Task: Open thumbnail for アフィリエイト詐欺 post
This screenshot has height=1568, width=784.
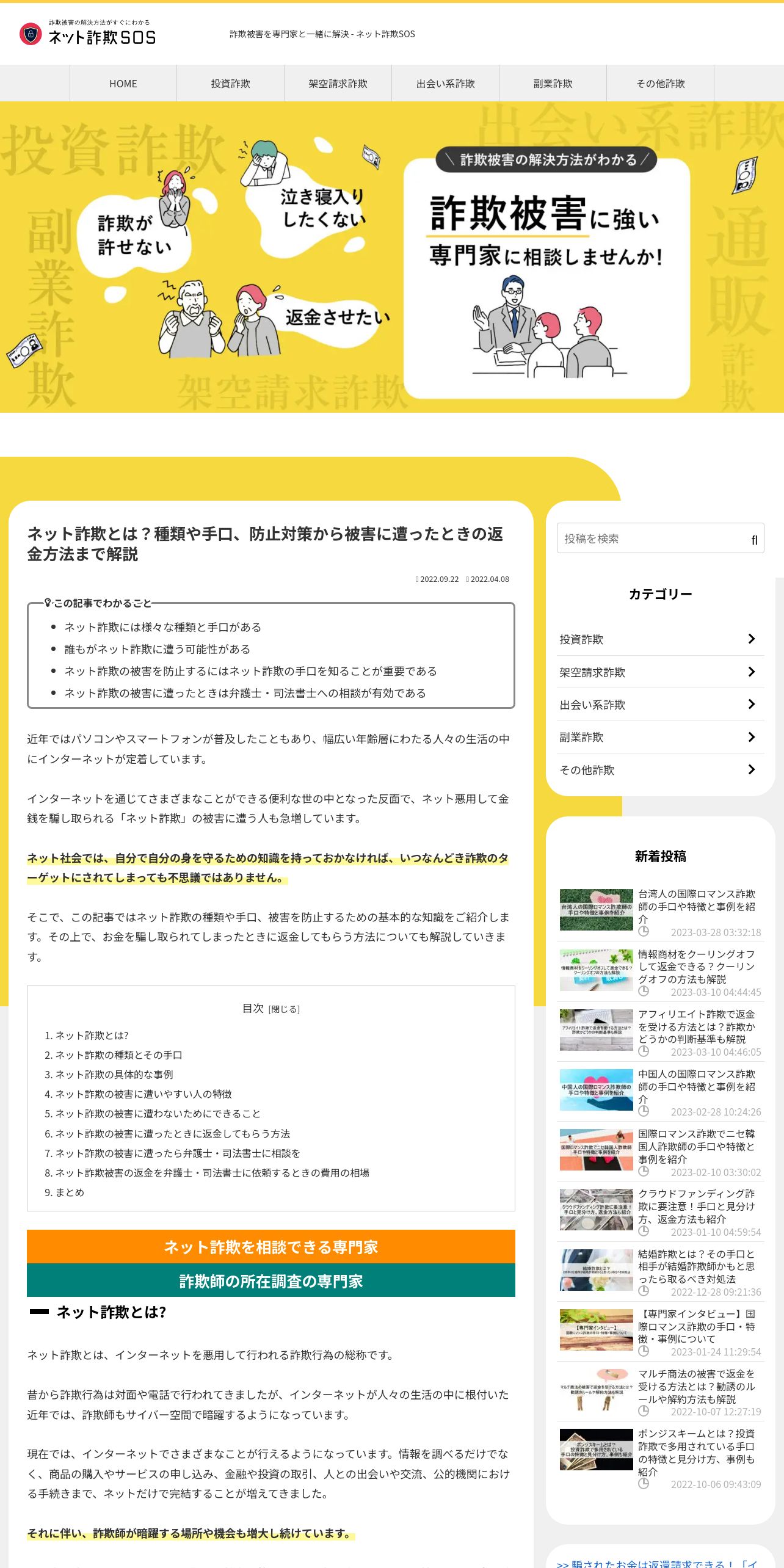Action: coord(597,1030)
